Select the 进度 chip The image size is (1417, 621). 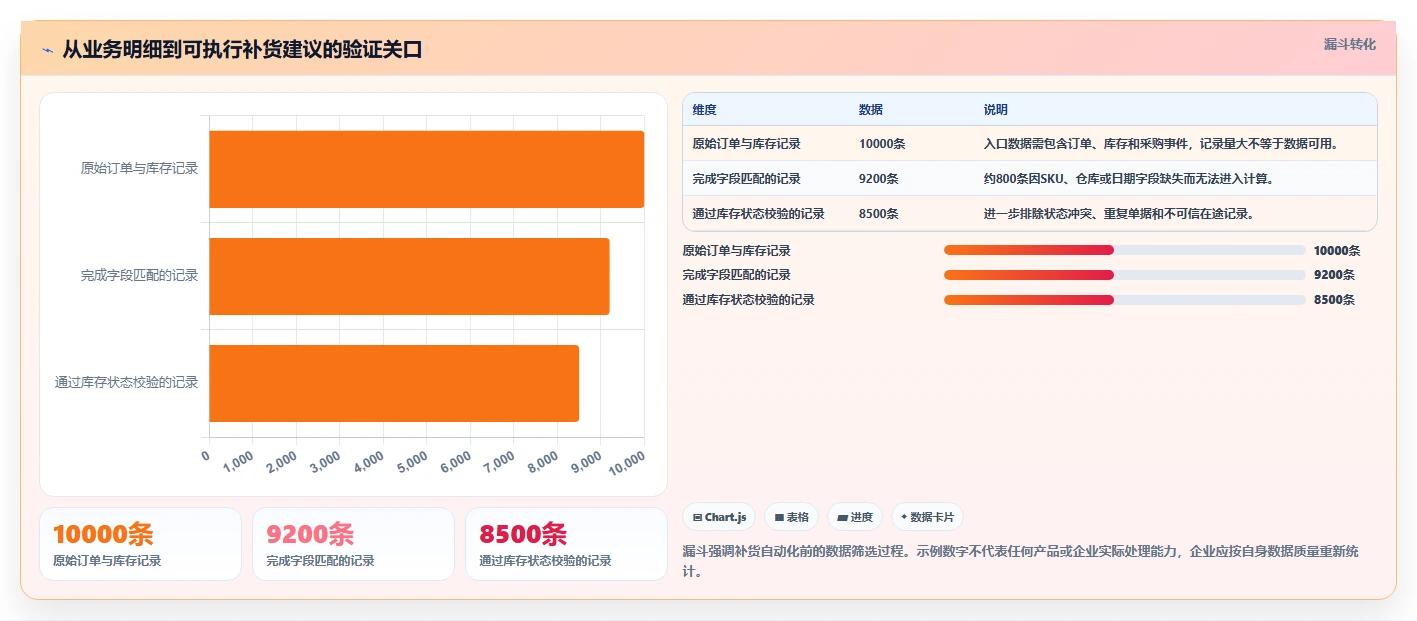click(x=855, y=517)
